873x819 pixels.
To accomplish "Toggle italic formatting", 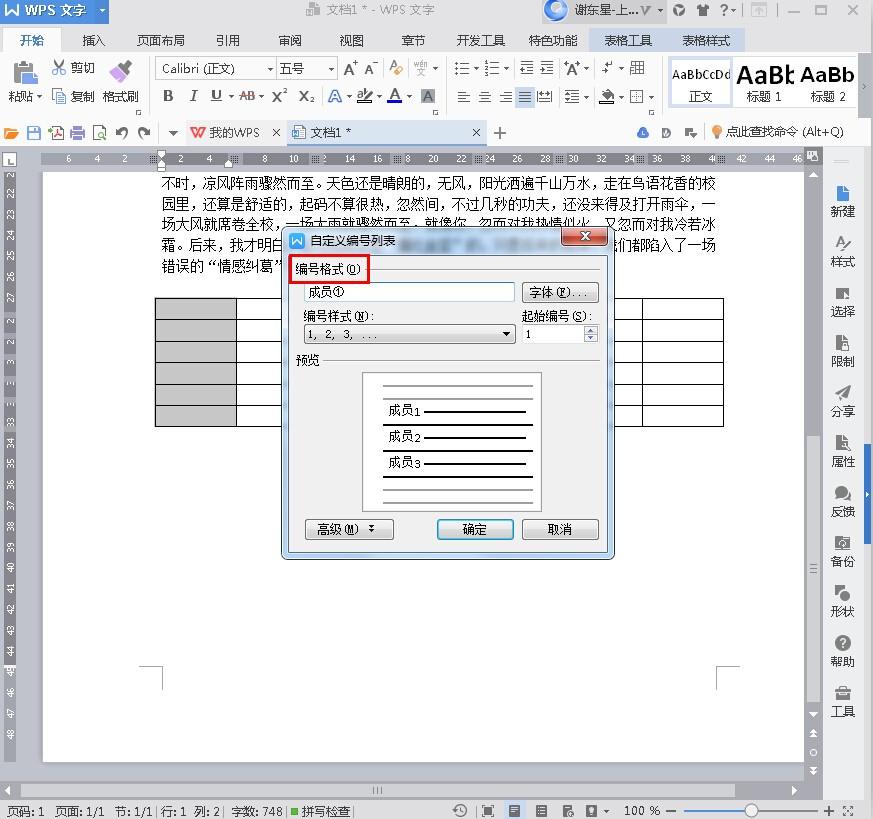I will point(193,96).
